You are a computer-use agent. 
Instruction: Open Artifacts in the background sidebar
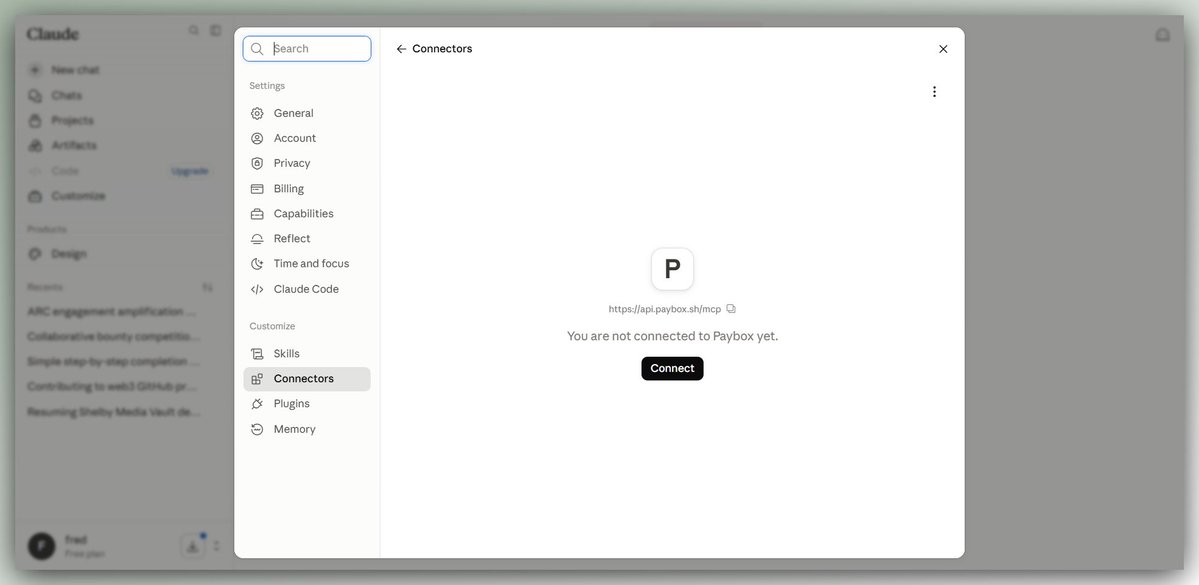coord(73,145)
